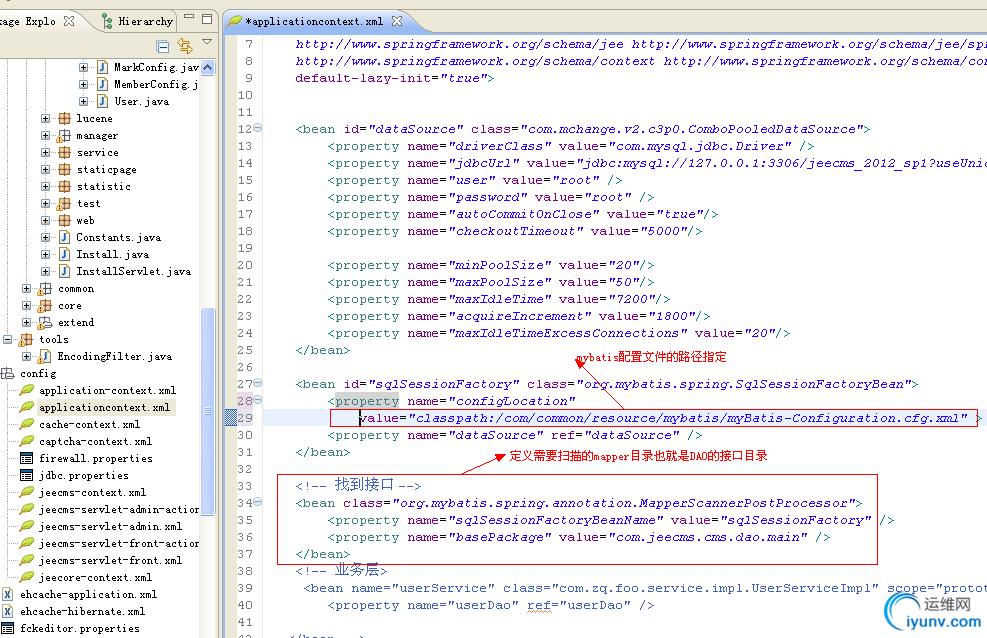
Task: Click the marker on line 29 ruler
Action: point(230,418)
